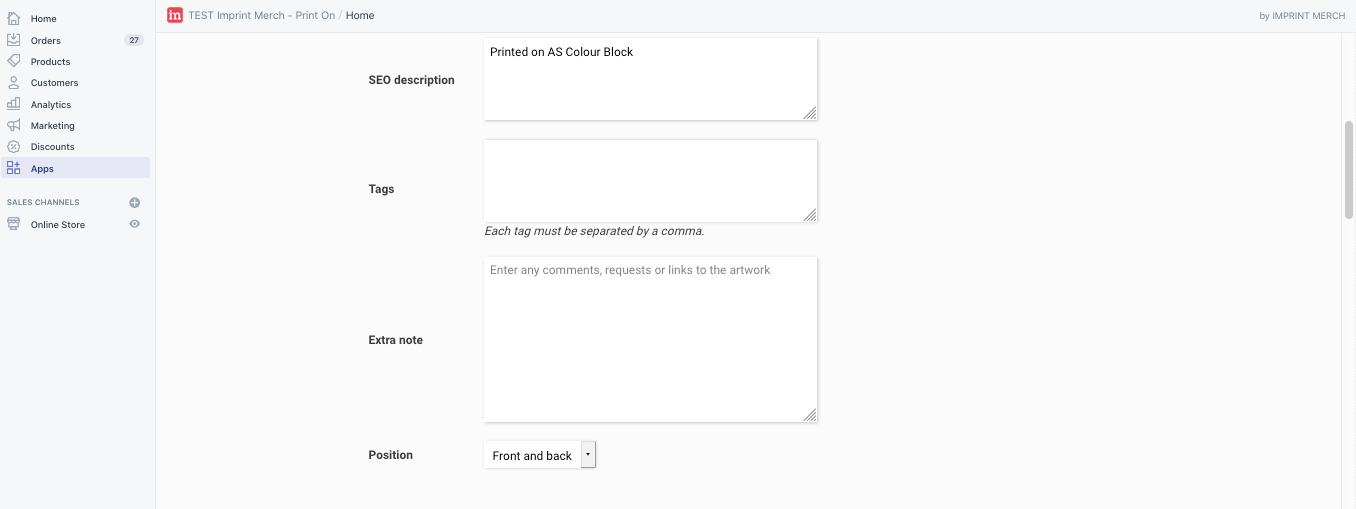Open the Position dropdown

539,455
